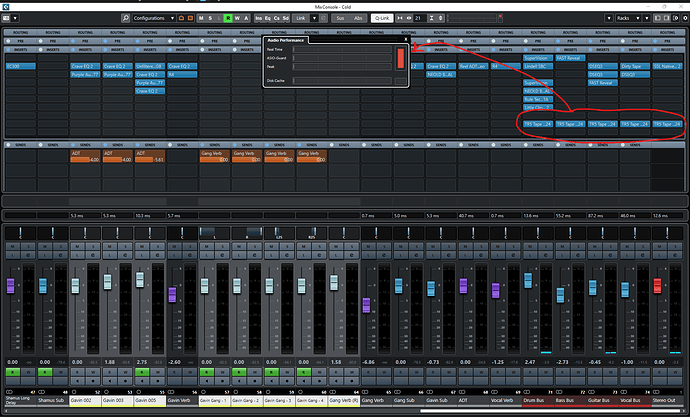Screen dimensions: 690x417
Task: Toggle sends bypass dot on Gavin 002 channel
Action: pos(73,145)
